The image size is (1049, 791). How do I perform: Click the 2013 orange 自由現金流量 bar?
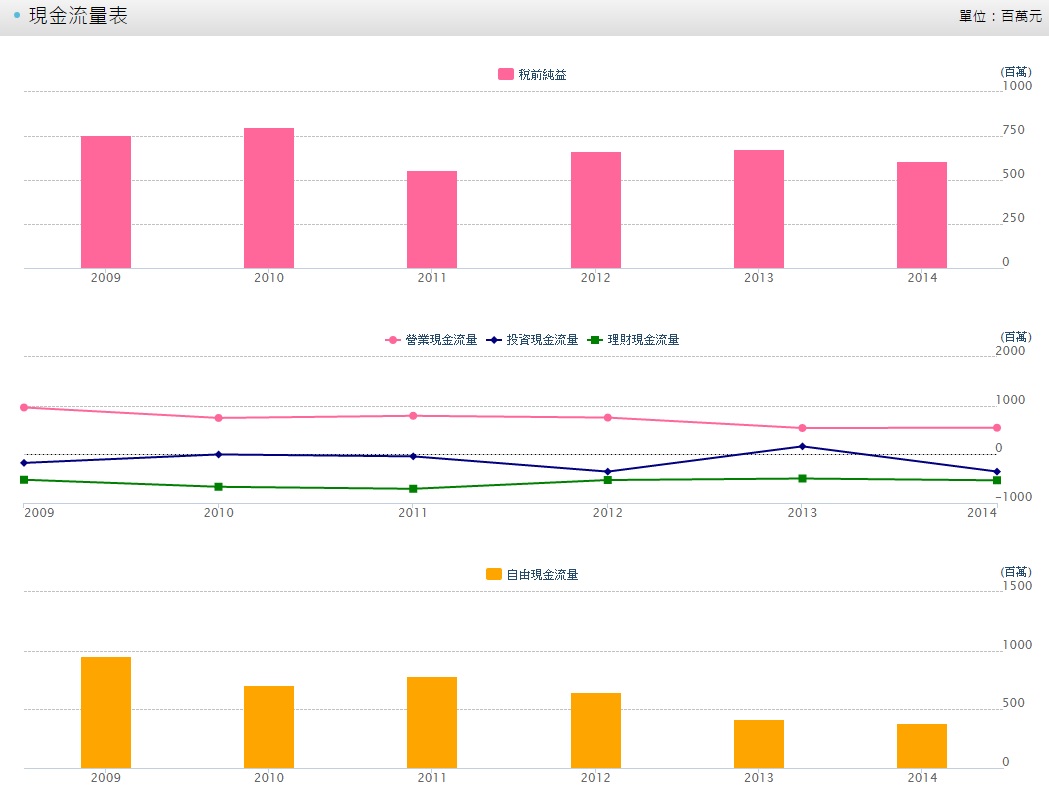click(758, 744)
